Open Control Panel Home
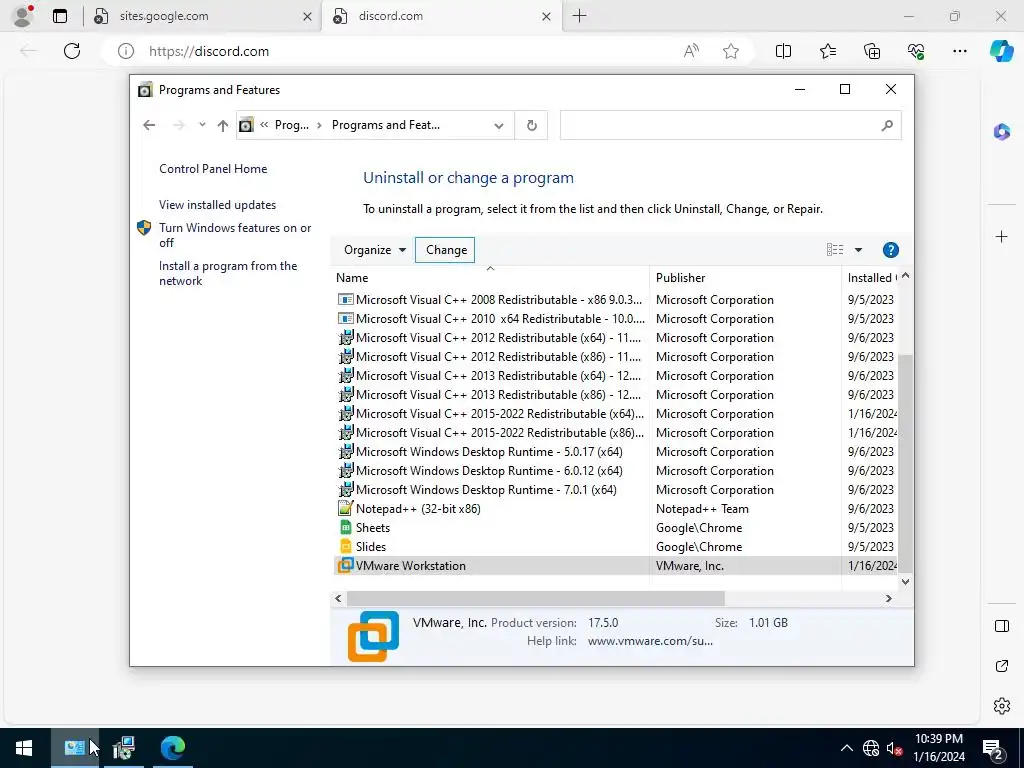Viewport: 1024px width, 768px height. pos(213,168)
